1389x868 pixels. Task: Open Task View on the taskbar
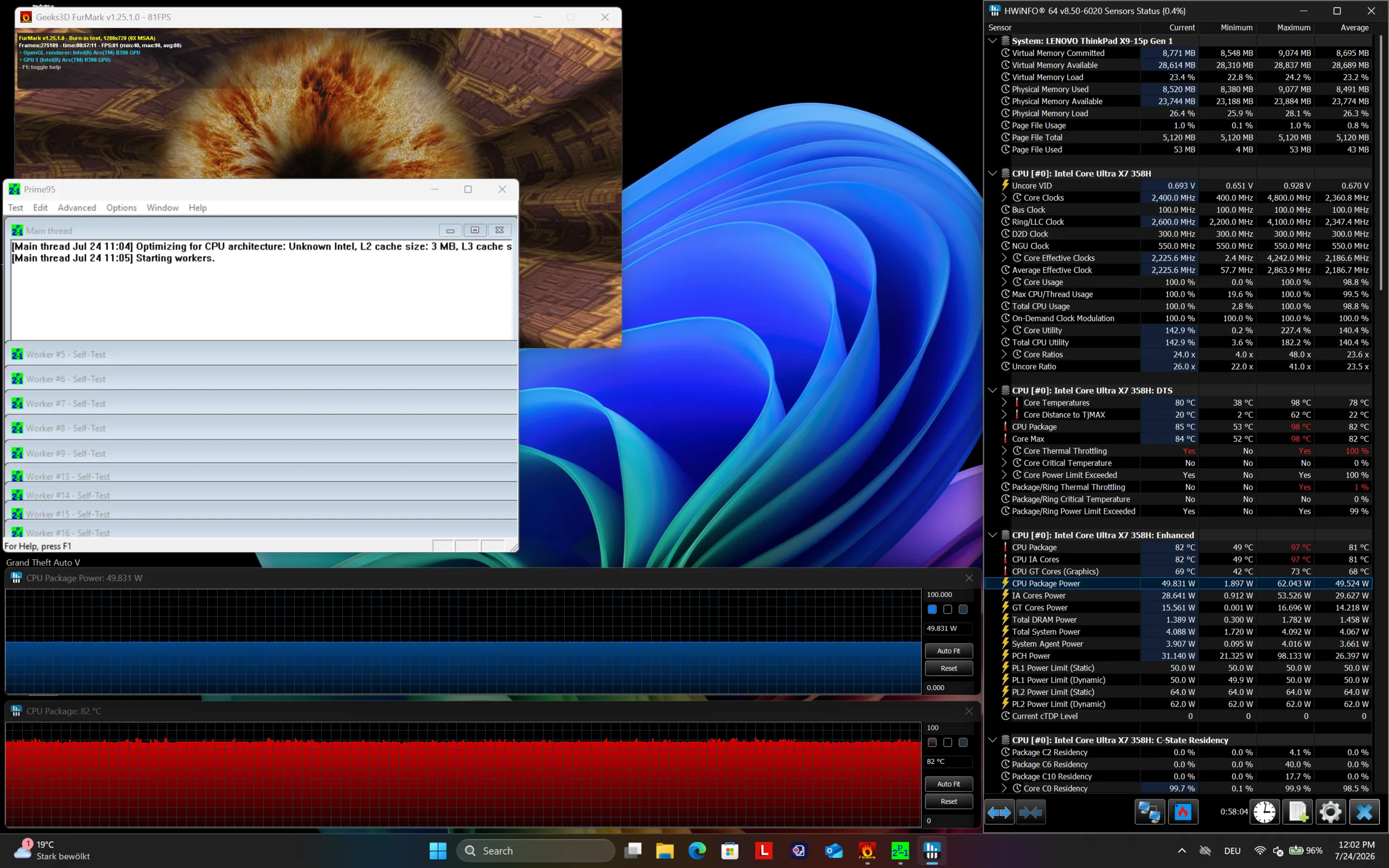point(633,851)
